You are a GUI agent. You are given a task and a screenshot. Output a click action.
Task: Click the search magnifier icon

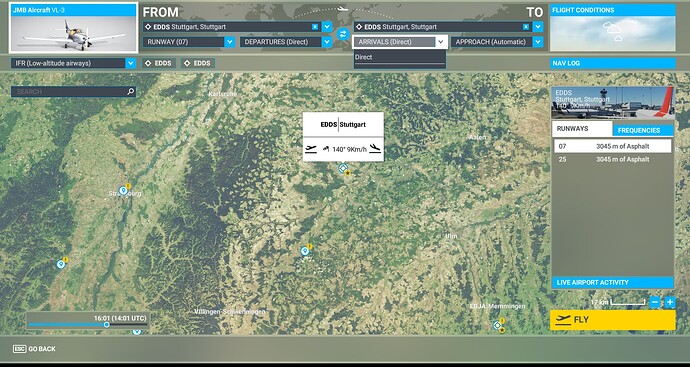(x=130, y=92)
